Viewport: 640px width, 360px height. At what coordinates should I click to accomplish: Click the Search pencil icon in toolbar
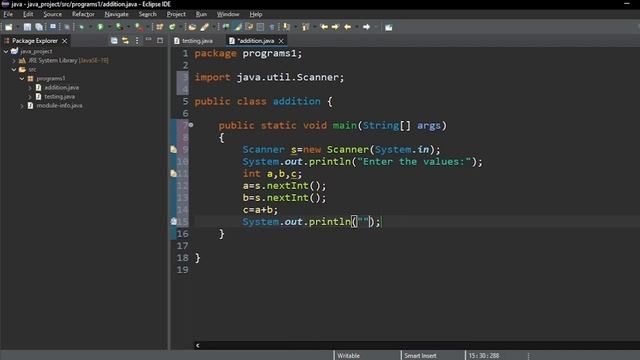pos(204,27)
